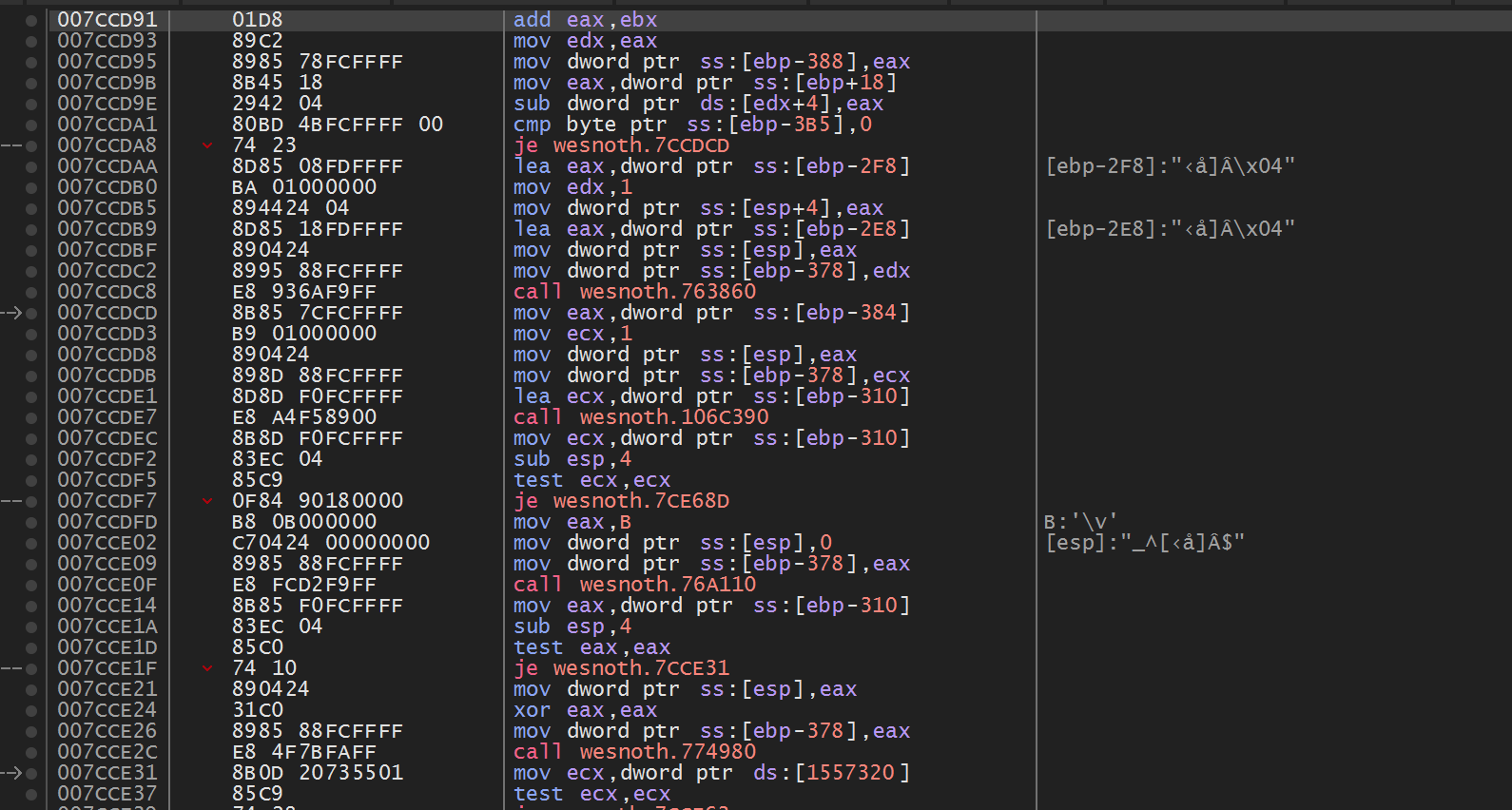Toggle breakpoint dot beside 007CCDE7
This screenshot has width=1512, height=810.
click(x=31, y=417)
